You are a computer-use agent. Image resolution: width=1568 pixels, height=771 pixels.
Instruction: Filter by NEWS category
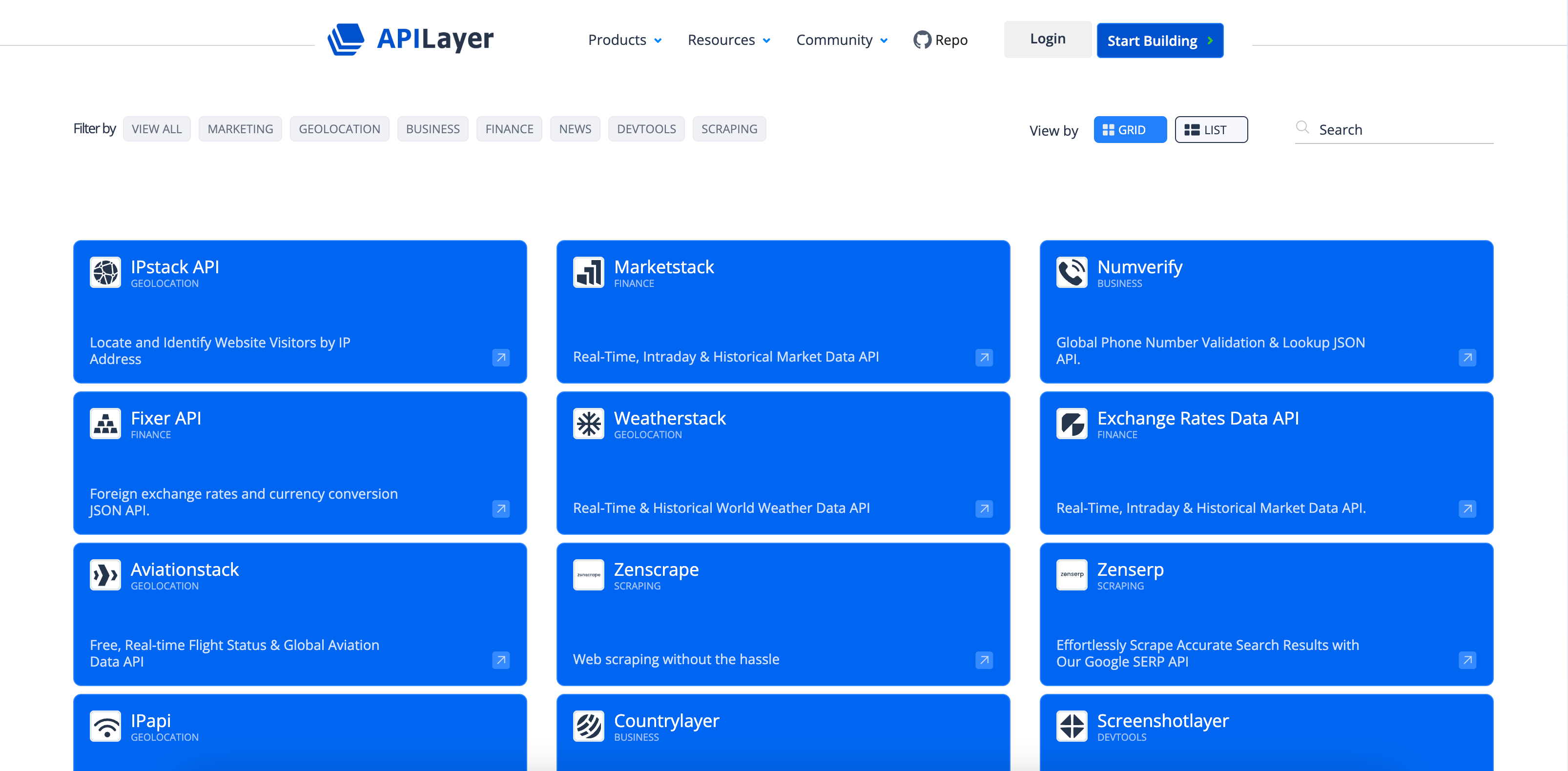575,129
